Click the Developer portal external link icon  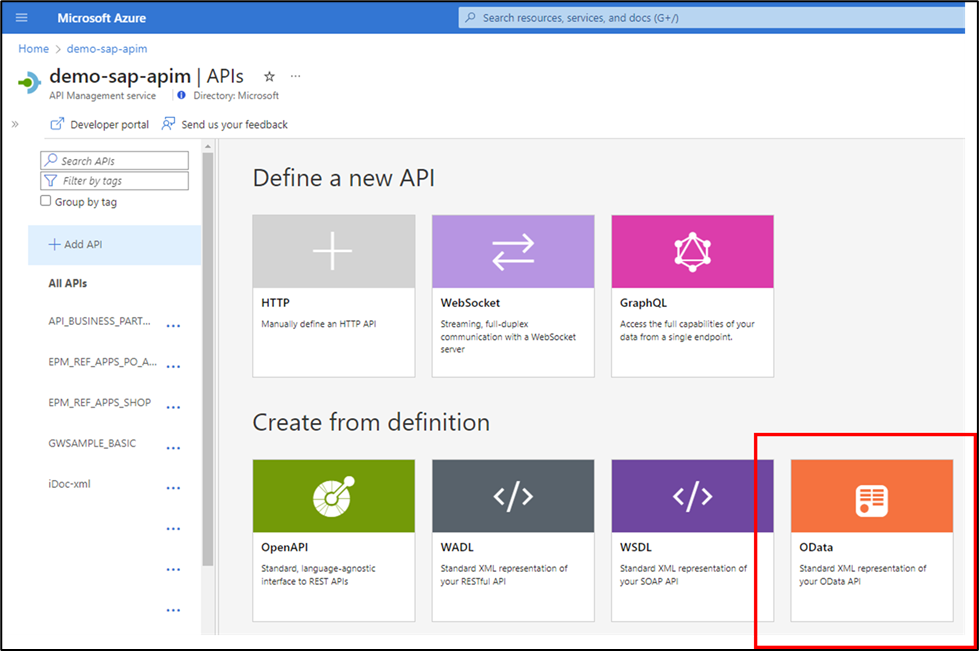(x=57, y=124)
